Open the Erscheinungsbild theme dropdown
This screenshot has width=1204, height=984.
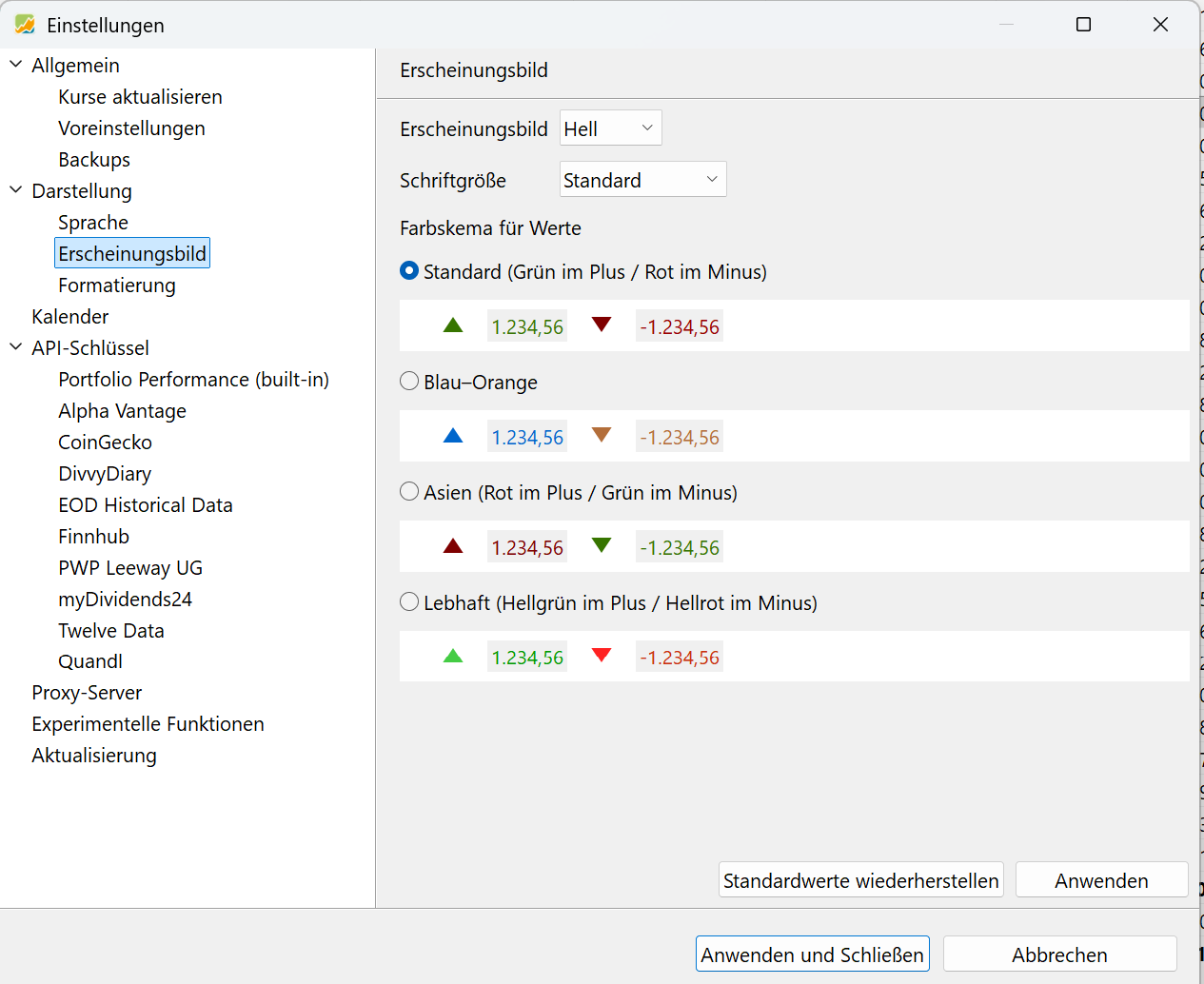(610, 128)
